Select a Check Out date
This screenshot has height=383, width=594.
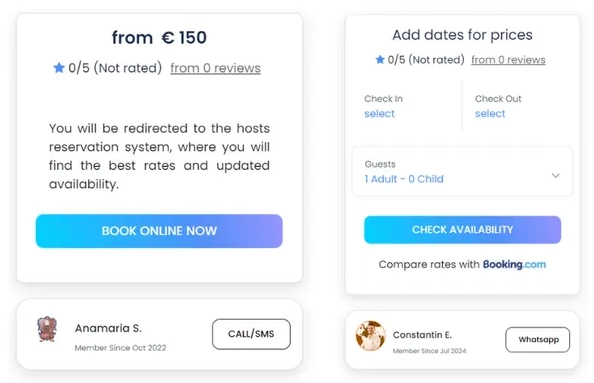(490, 114)
